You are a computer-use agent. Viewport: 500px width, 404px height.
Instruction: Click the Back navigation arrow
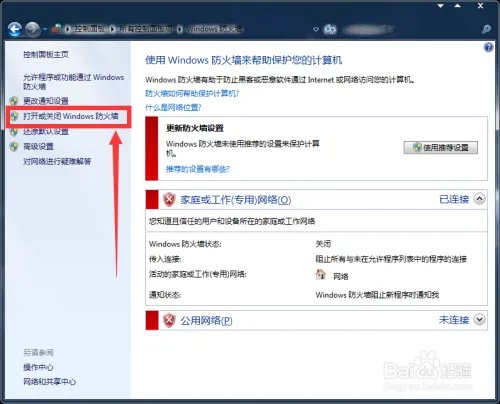pyautogui.click(x=15, y=29)
